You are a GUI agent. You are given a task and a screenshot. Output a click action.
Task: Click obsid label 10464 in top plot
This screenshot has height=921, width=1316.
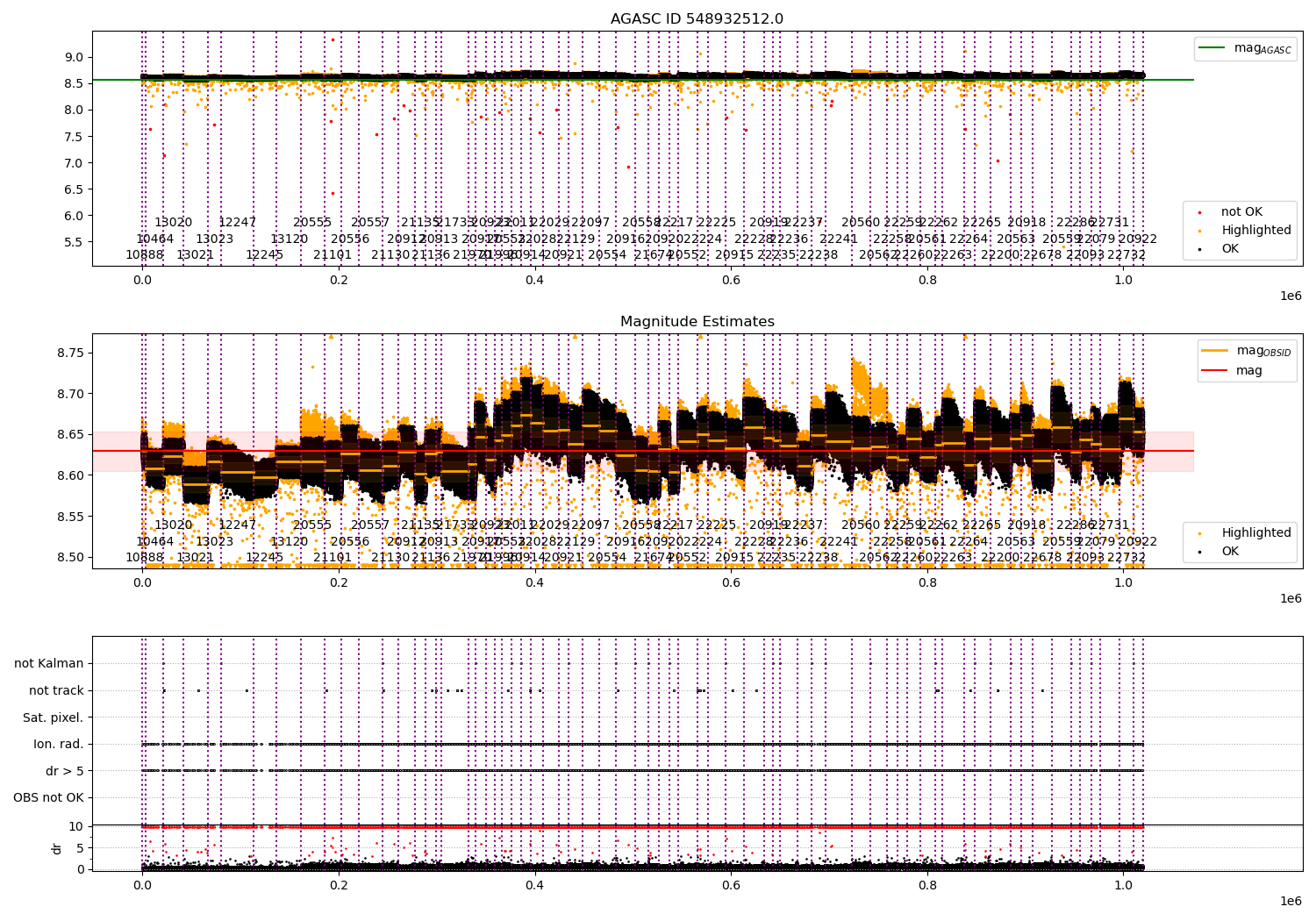coord(155,239)
